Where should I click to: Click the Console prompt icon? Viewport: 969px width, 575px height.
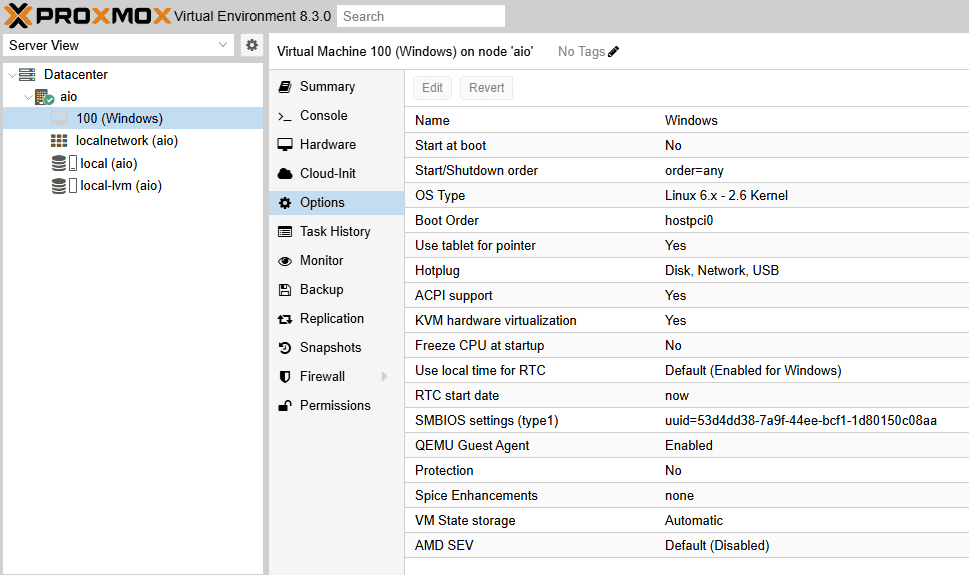285,116
